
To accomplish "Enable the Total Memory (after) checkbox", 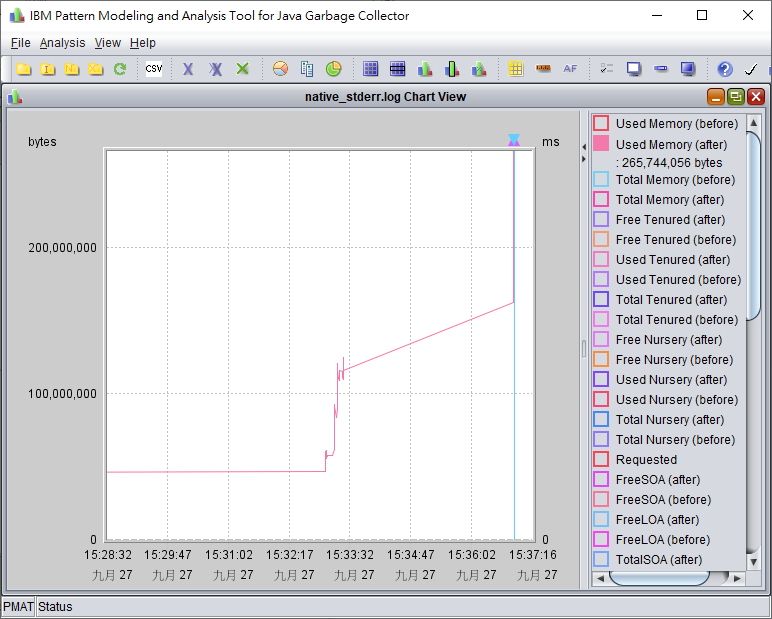I will click(x=601, y=199).
